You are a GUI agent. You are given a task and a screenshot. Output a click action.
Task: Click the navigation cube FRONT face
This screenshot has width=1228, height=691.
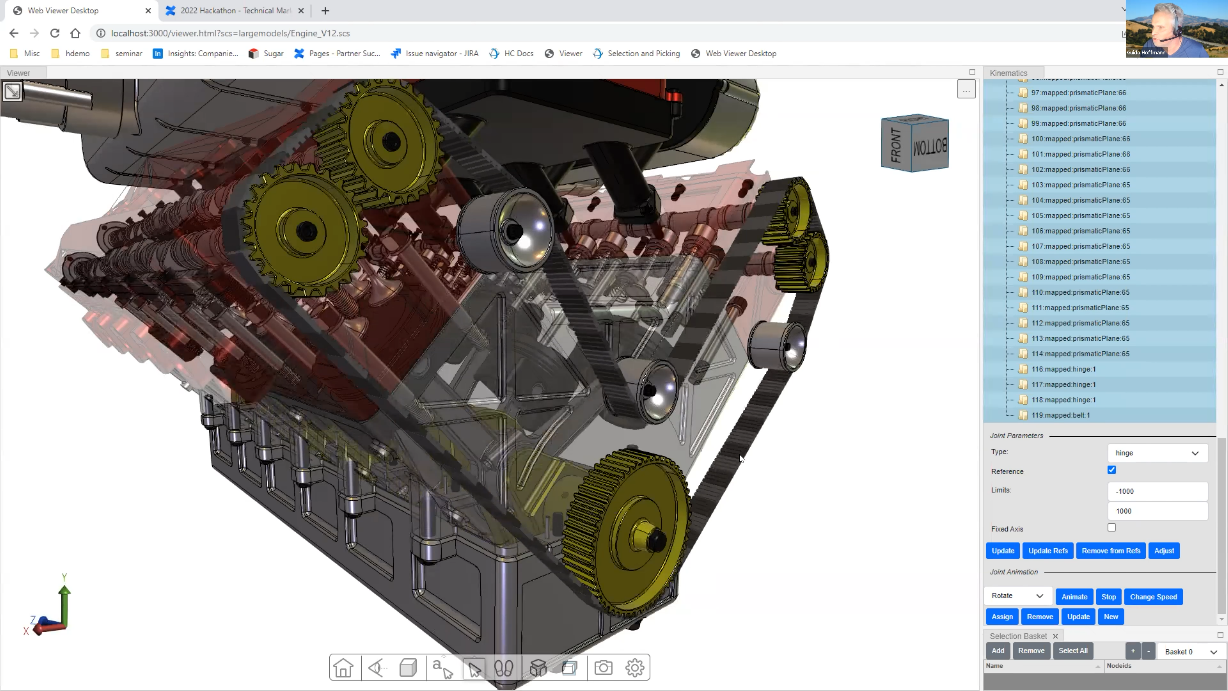(x=896, y=144)
